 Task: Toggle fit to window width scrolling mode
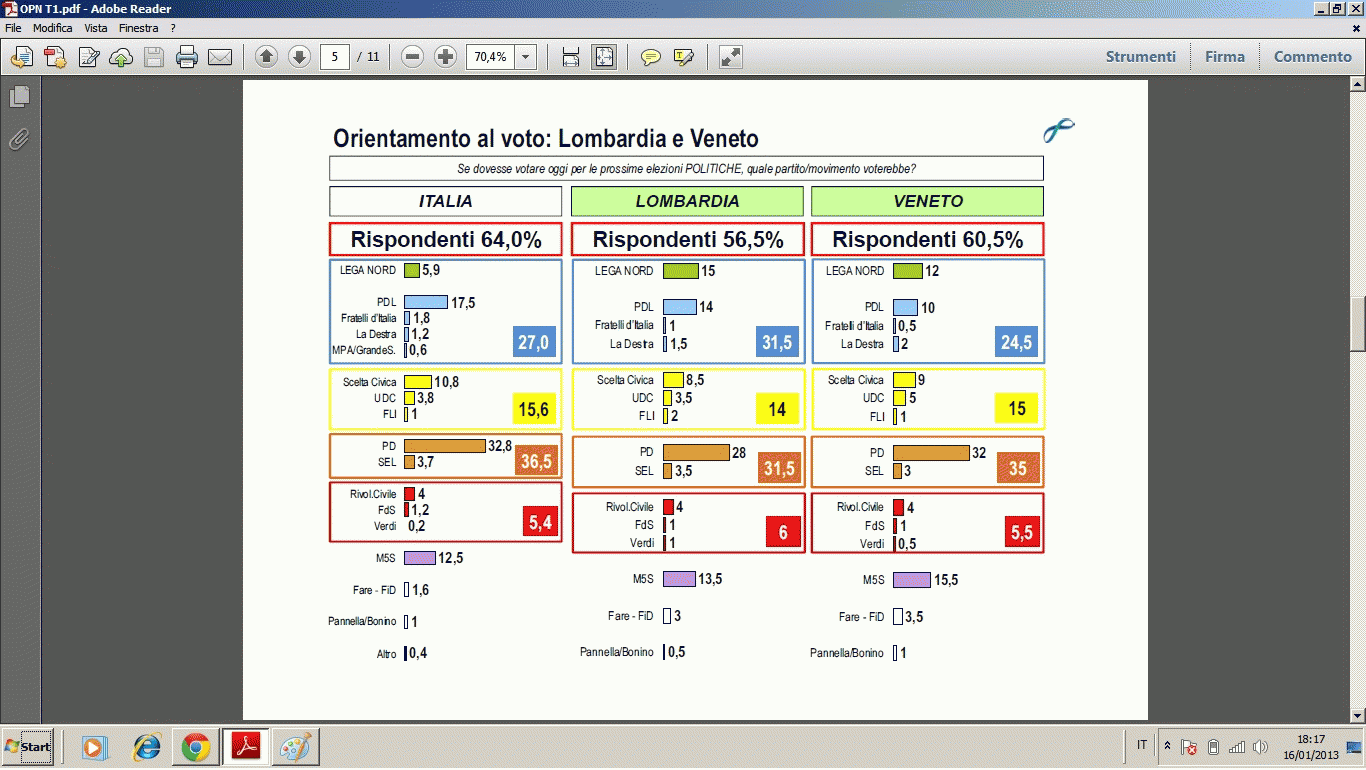[571, 57]
